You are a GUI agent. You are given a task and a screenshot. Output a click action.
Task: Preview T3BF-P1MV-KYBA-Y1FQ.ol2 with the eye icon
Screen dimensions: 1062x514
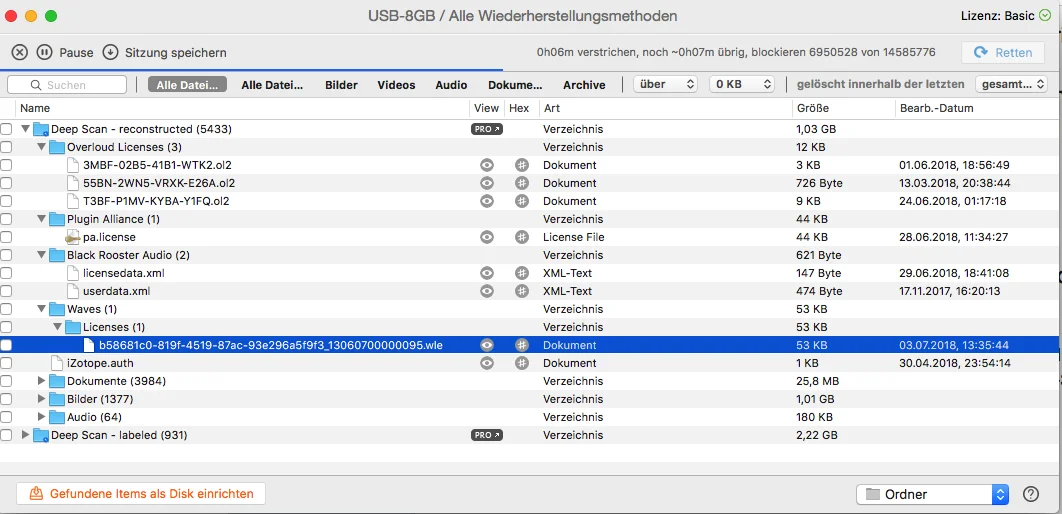(486, 200)
